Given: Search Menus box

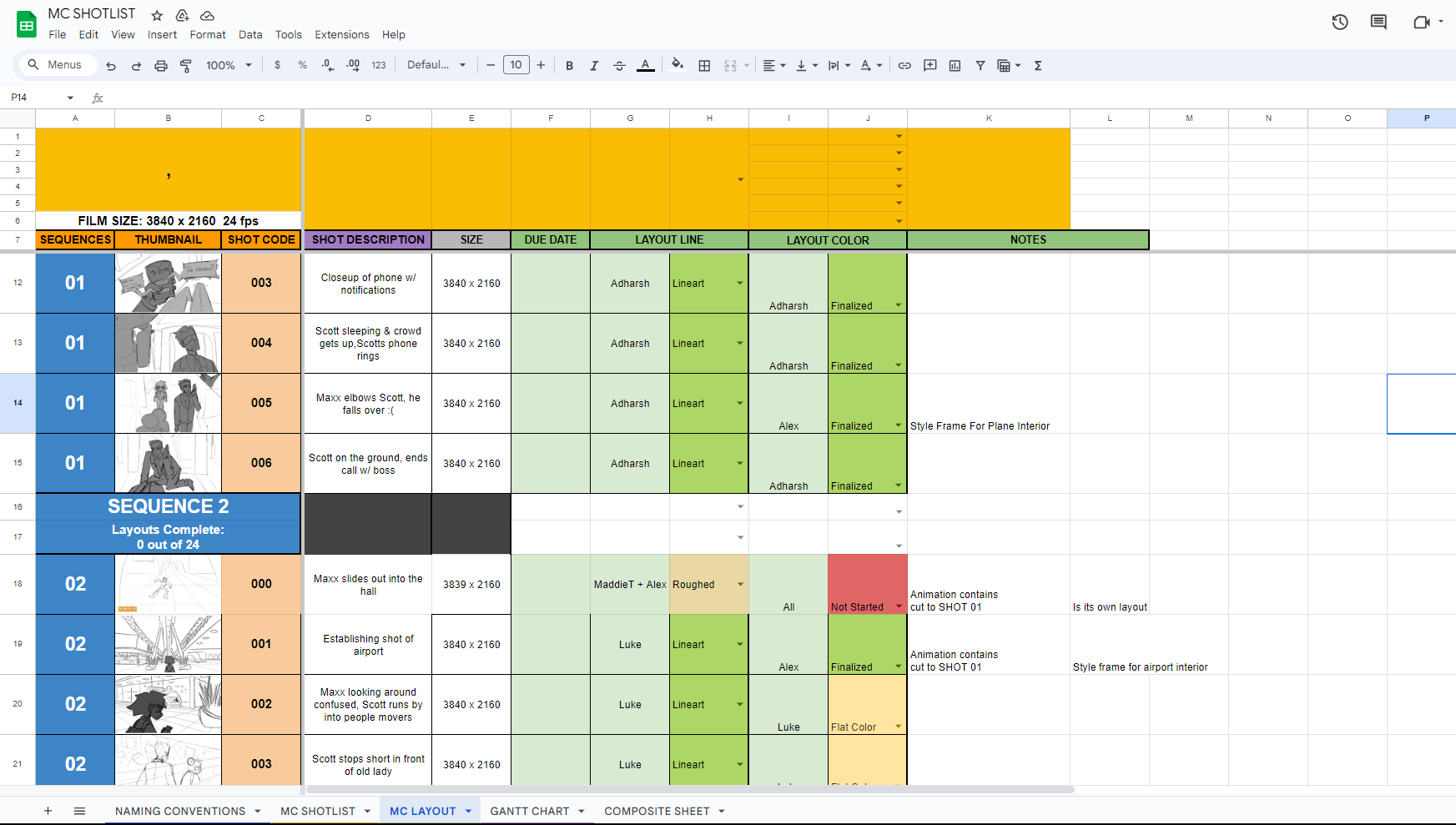Looking at the screenshot, I should 57,65.
